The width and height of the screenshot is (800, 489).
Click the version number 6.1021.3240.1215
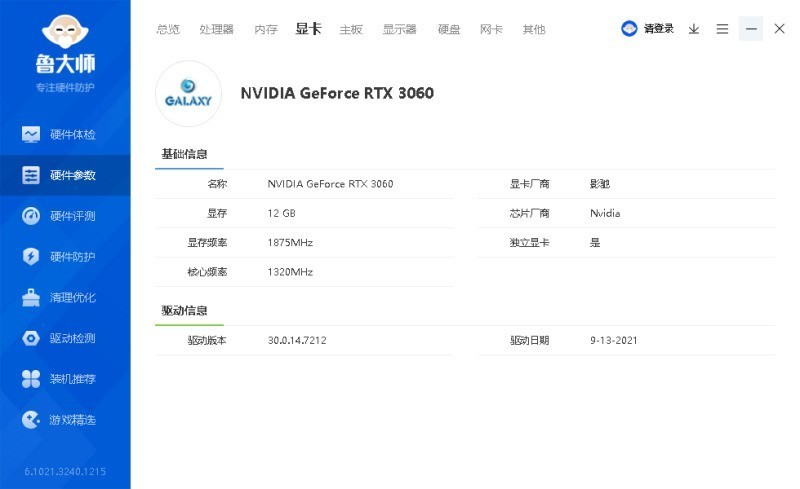click(x=65, y=472)
